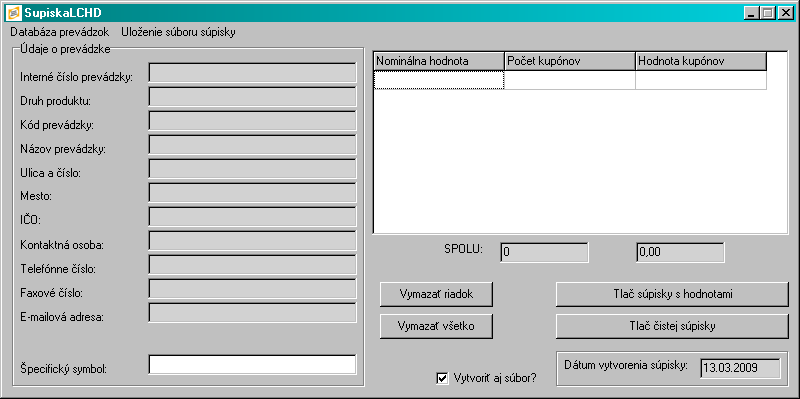Click the SPOLU: label
800x399 pixels.
[464, 249]
